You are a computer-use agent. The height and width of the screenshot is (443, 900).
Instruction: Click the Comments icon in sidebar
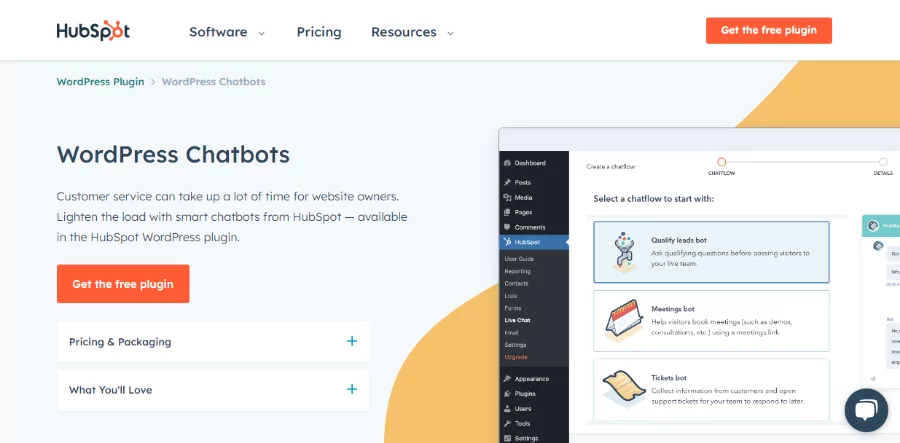click(508, 227)
